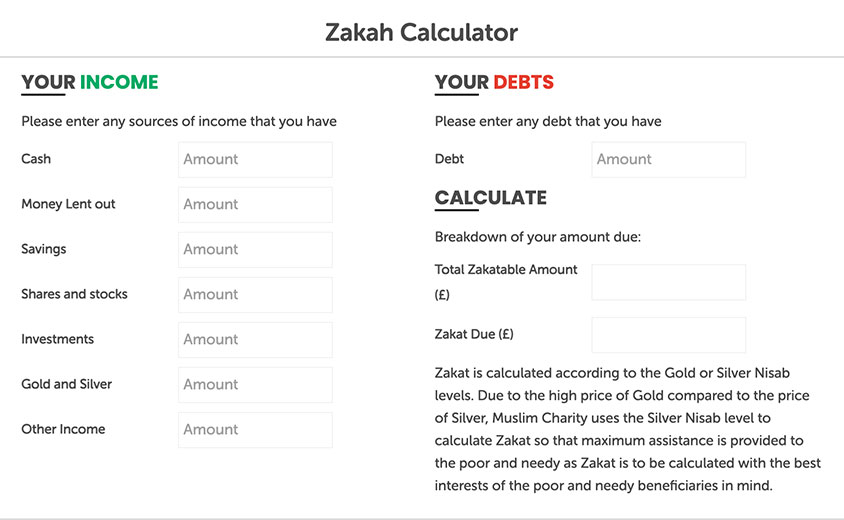Click the Gold and Silver amount field
The image size is (844, 520).
point(255,384)
